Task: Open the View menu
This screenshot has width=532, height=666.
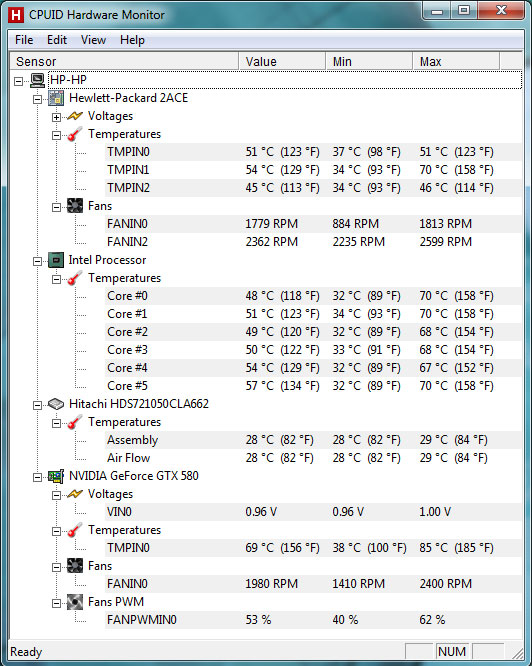Action: click(x=93, y=40)
